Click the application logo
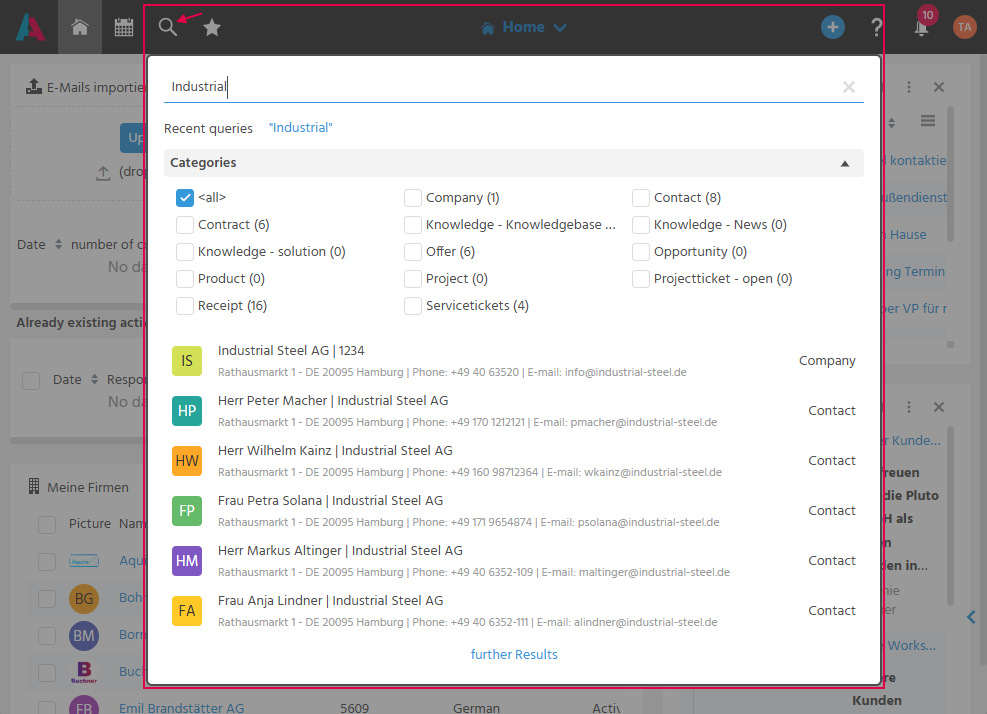 (30, 27)
